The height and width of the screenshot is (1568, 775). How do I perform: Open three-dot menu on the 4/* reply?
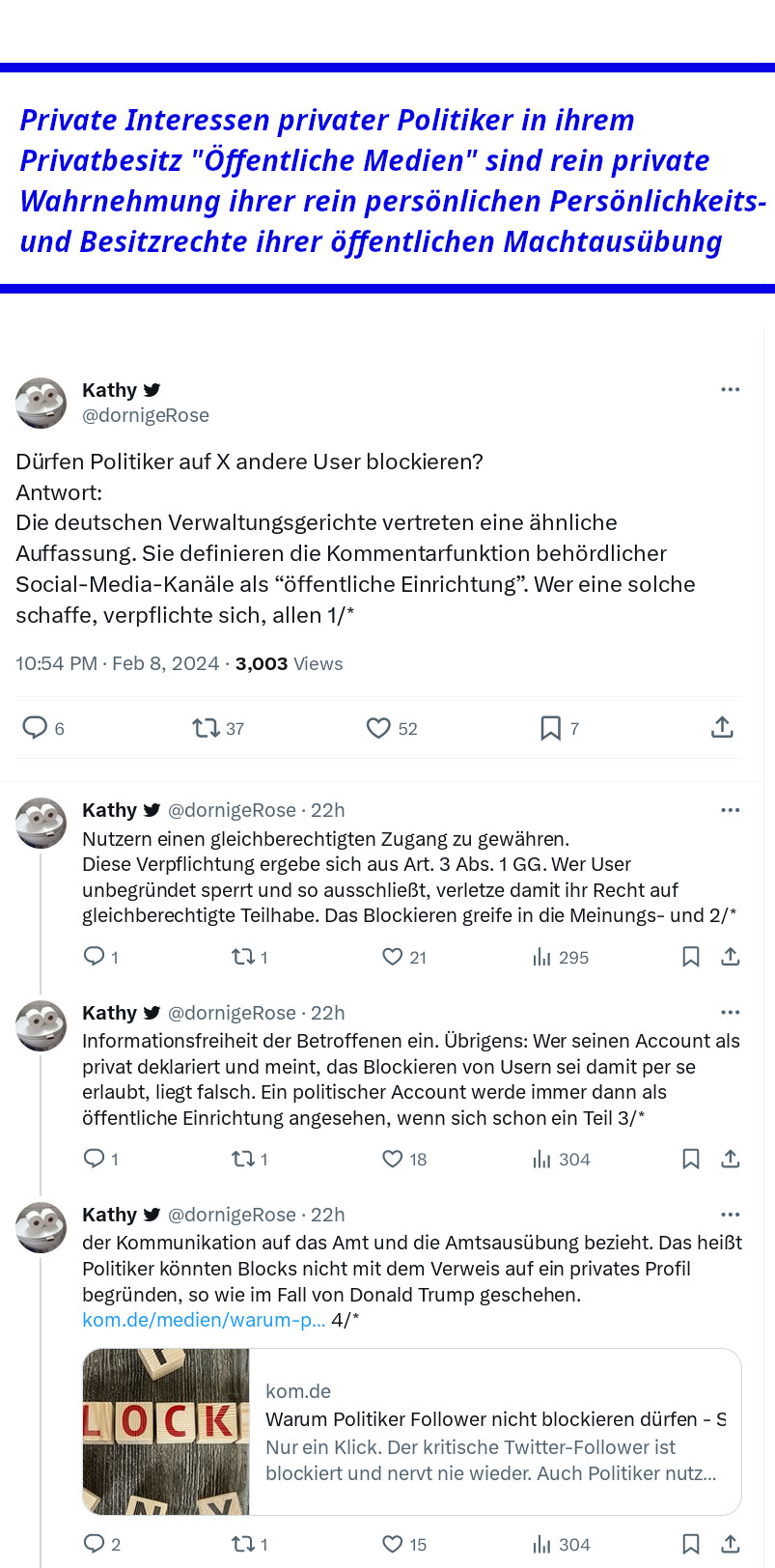pos(731,1215)
